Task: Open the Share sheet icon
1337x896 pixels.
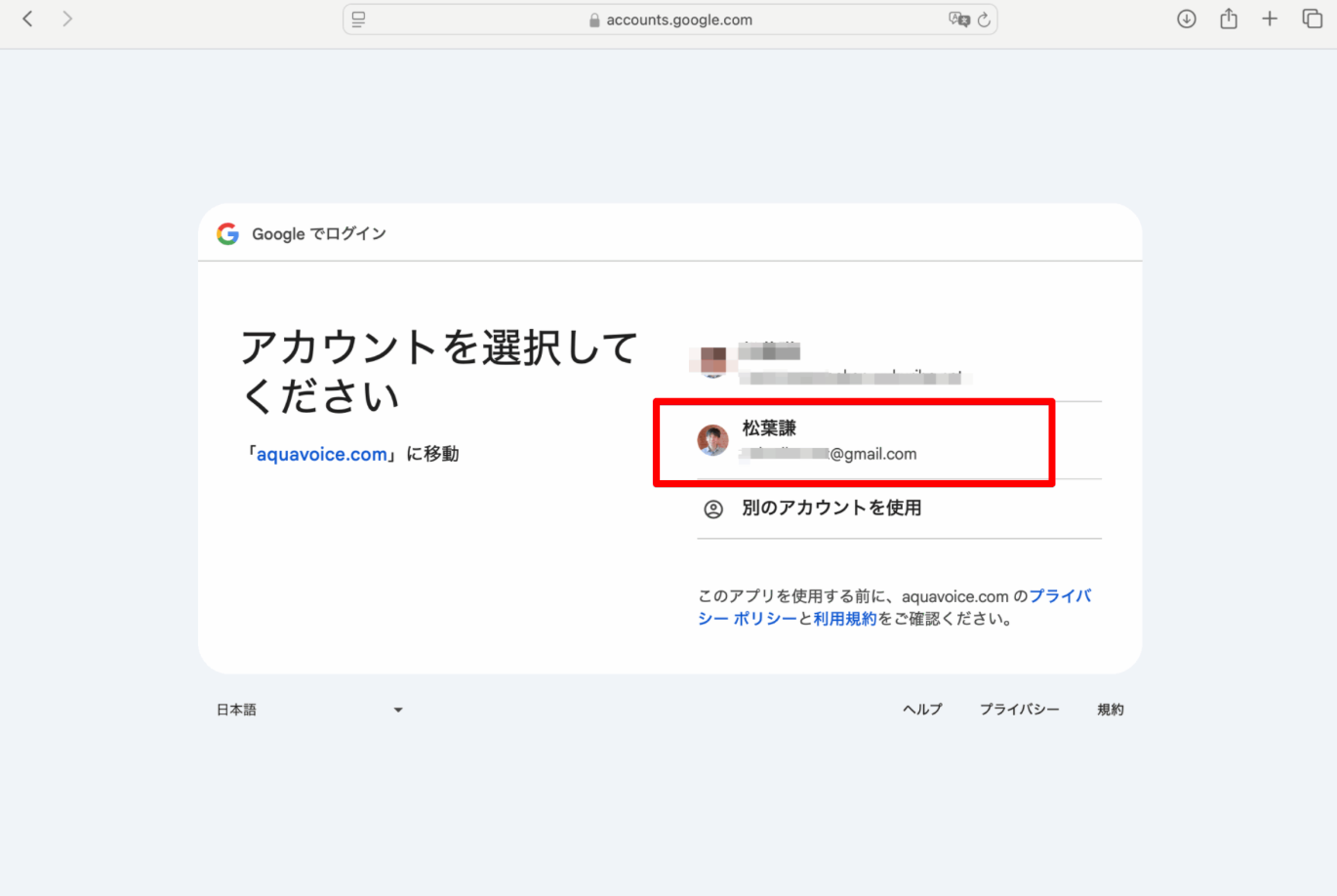Action: (1228, 19)
